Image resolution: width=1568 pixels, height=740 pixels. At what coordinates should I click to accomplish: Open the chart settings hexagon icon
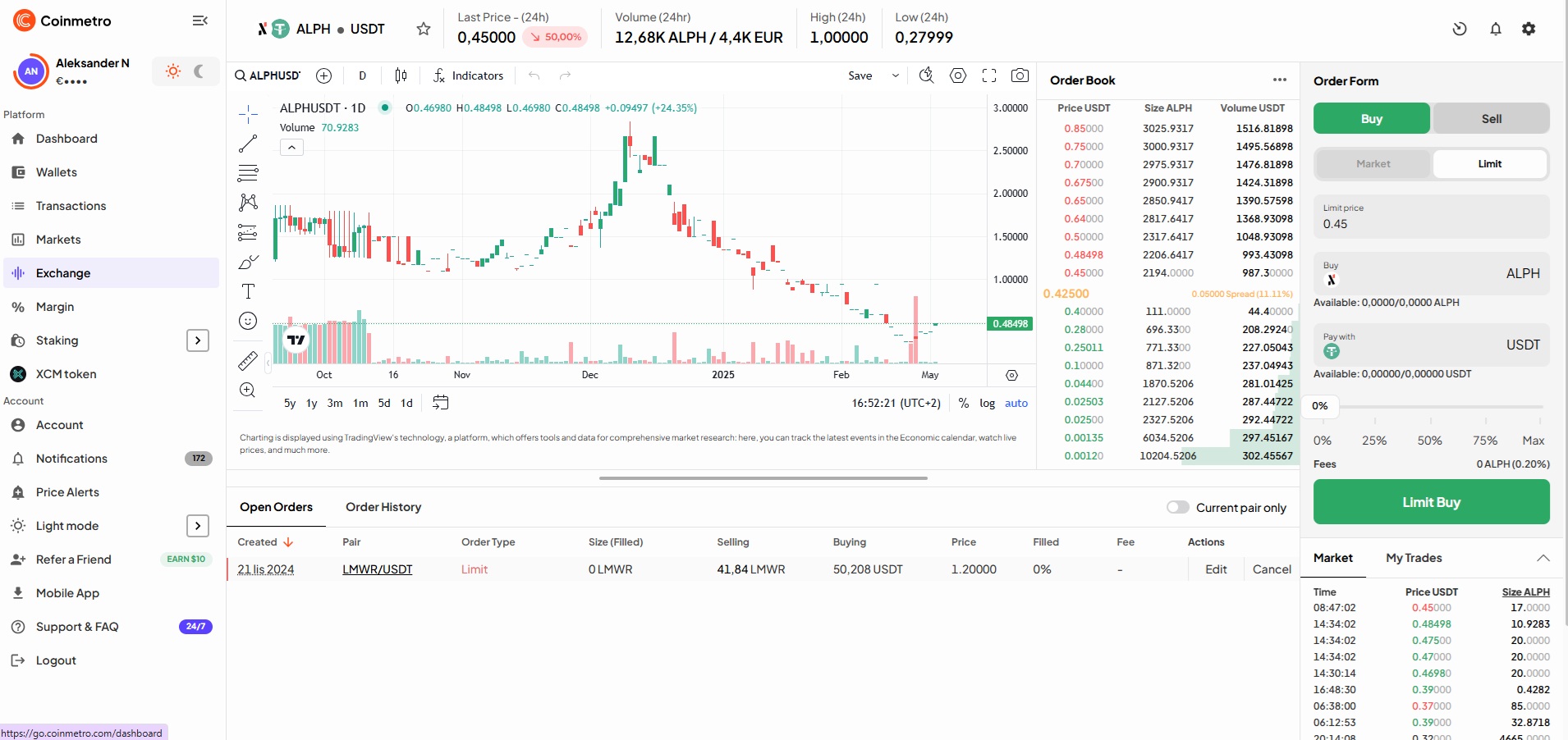pyautogui.click(x=958, y=75)
